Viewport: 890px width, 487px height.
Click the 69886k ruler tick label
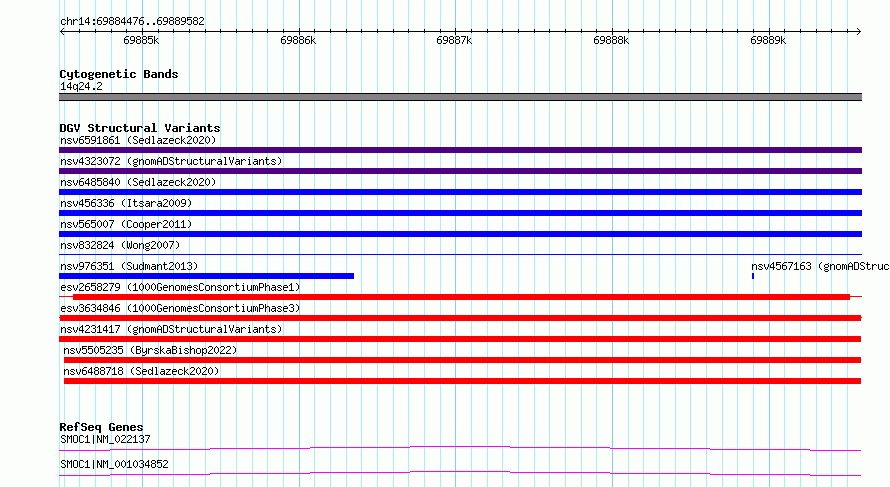tap(298, 40)
